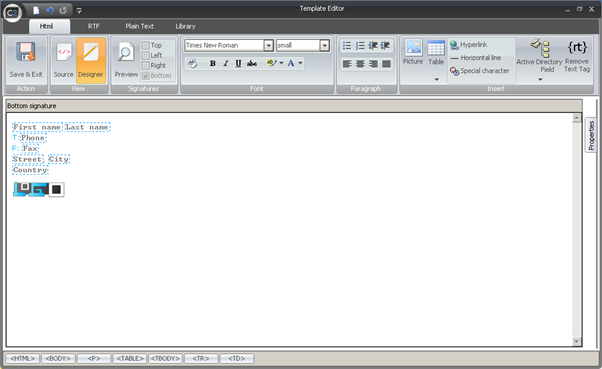
Task: Apply text highlight color
Action: [271, 63]
